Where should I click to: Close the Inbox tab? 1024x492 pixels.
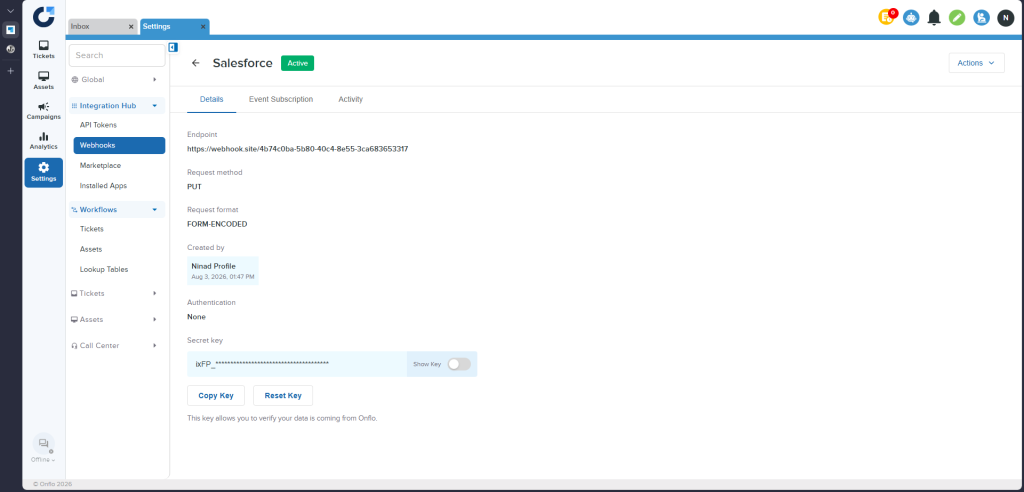pyautogui.click(x=131, y=27)
